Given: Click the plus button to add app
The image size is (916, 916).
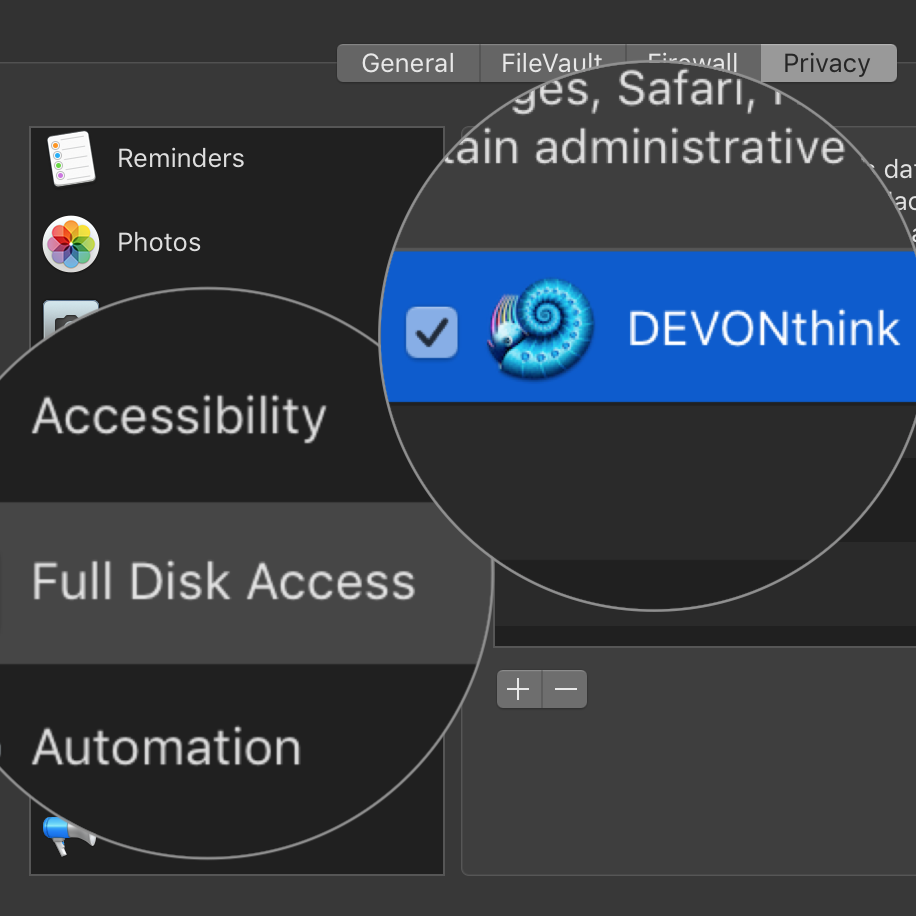Looking at the screenshot, I should 519,689.
